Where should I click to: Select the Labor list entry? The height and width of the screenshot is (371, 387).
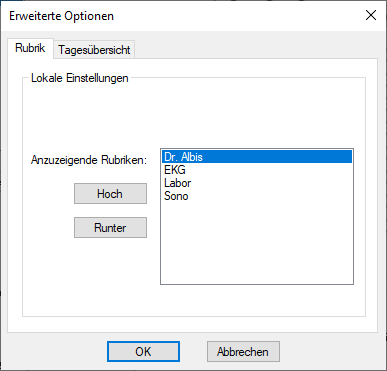coord(257,183)
